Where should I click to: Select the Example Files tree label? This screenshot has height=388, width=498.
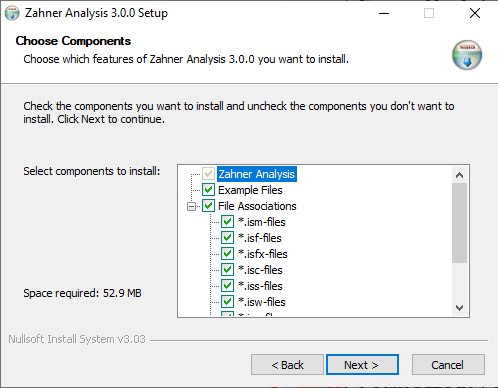point(250,190)
